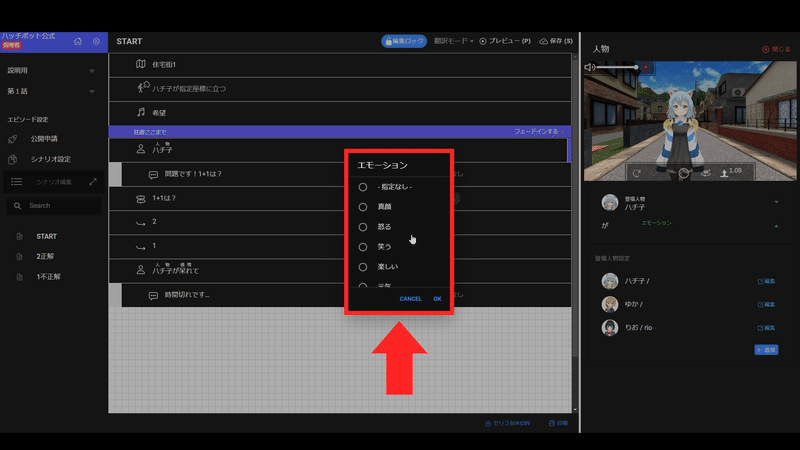Click the speech bubble icon for 問題です！1+1は？
The image size is (800, 450).
click(x=153, y=175)
